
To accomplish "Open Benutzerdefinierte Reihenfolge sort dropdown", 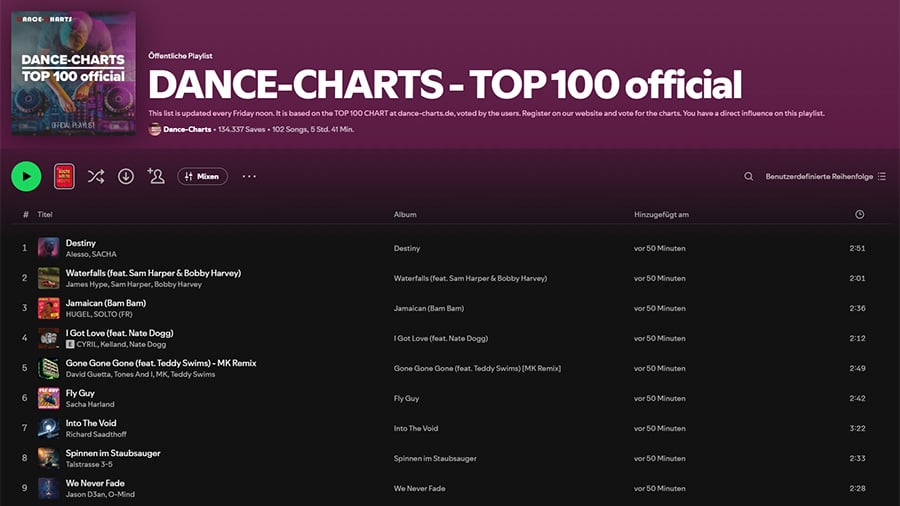I will click(x=825, y=177).
